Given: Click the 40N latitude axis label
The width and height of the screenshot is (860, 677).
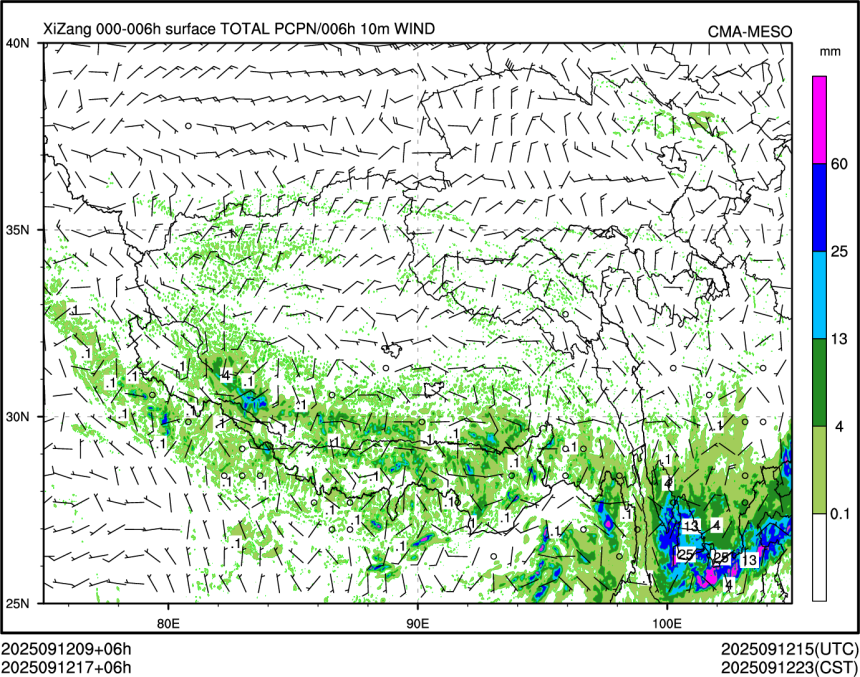Looking at the screenshot, I should coord(17,43).
